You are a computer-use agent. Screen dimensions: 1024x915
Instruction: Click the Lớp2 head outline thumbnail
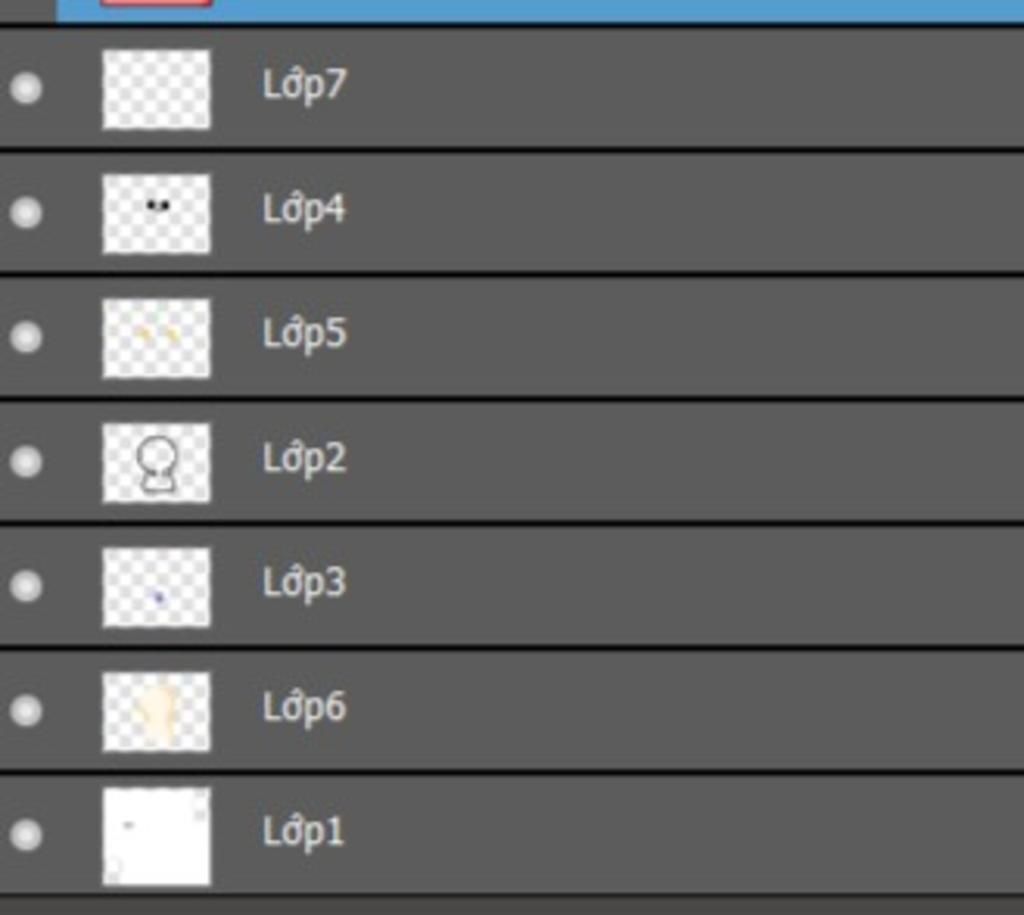(x=157, y=462)
